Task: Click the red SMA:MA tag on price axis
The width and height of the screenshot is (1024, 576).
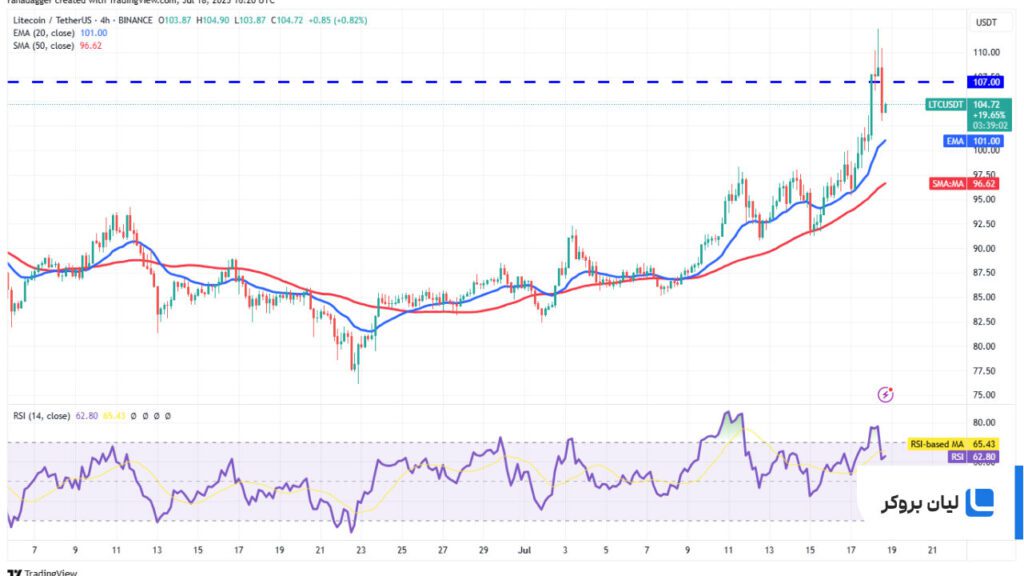Action: click(948, 184)
